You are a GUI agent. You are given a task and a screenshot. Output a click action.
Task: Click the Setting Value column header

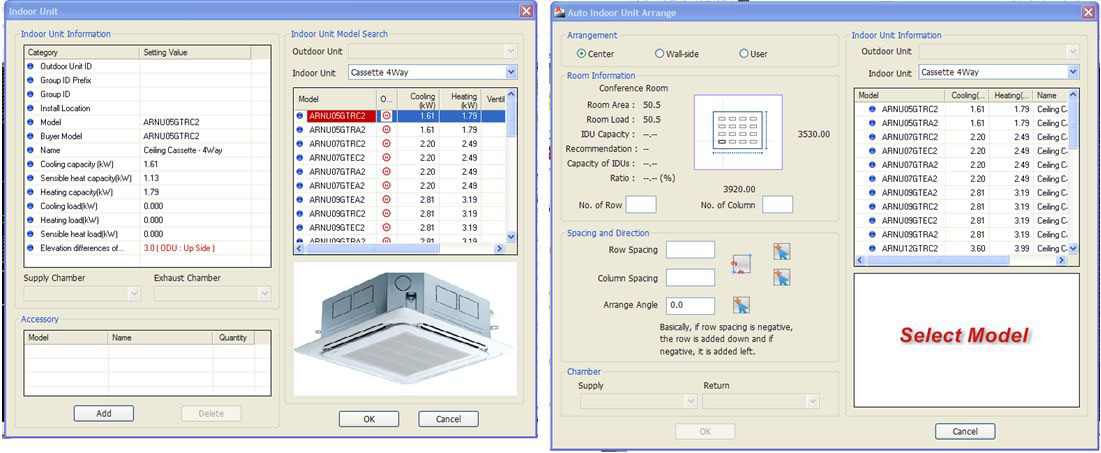pyautogui.click(x=205, y=51)
